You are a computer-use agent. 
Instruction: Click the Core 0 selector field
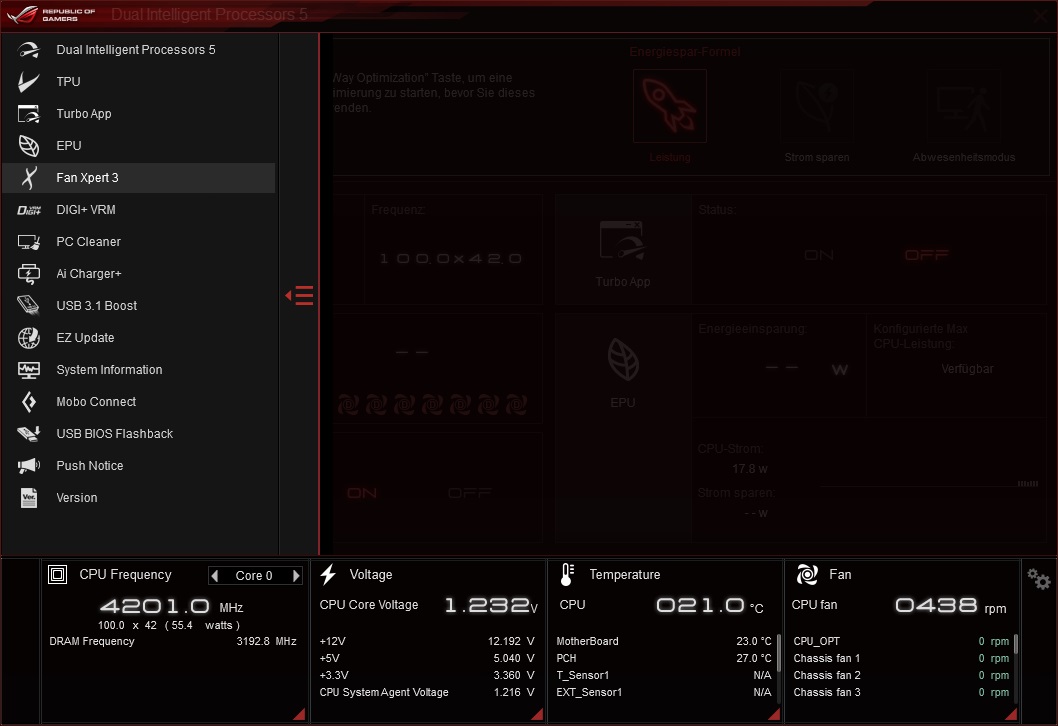(x=255, y=576)
